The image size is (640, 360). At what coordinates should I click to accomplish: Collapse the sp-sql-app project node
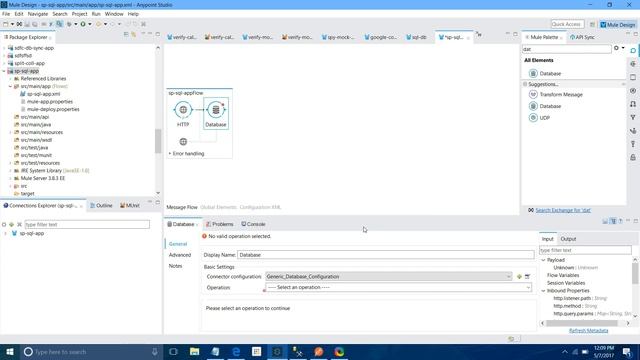(4, 71)
